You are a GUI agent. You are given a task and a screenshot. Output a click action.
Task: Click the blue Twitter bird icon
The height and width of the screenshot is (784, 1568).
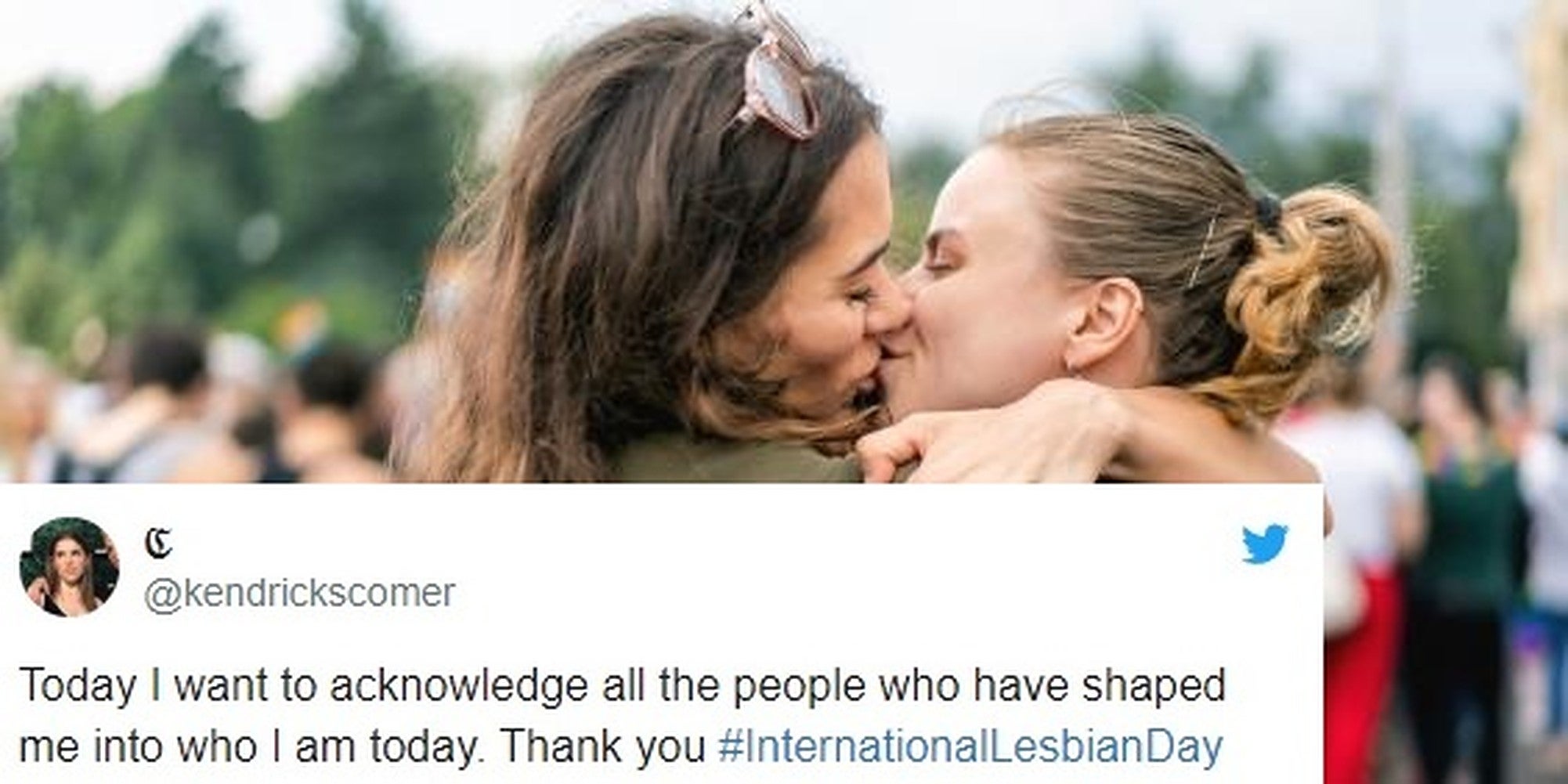(x=1264, y=543)
